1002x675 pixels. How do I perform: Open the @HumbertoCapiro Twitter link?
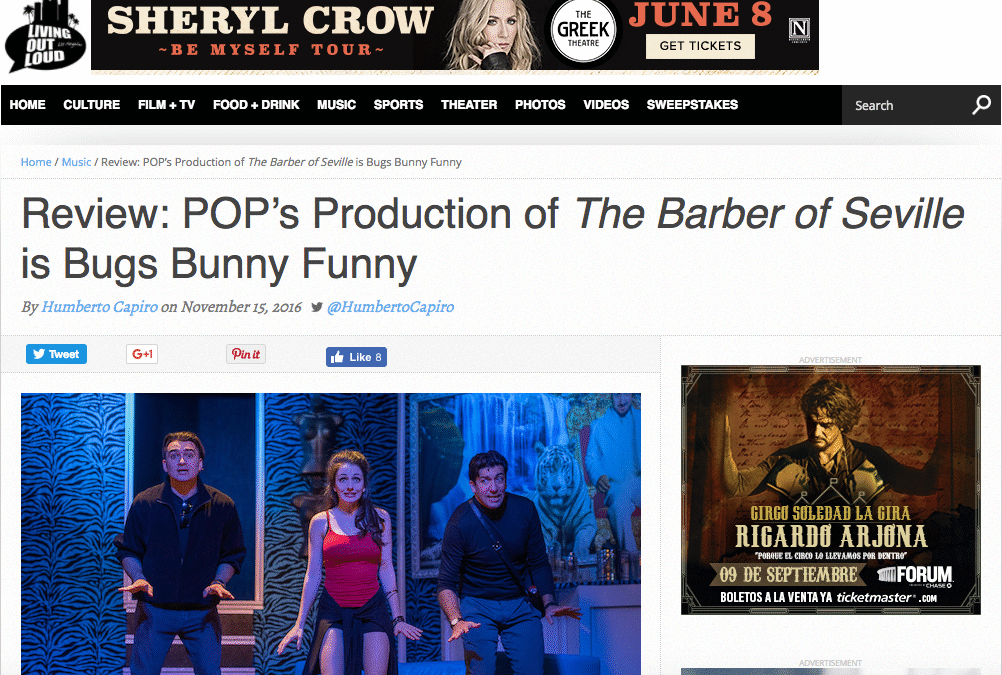click(390, 307)
